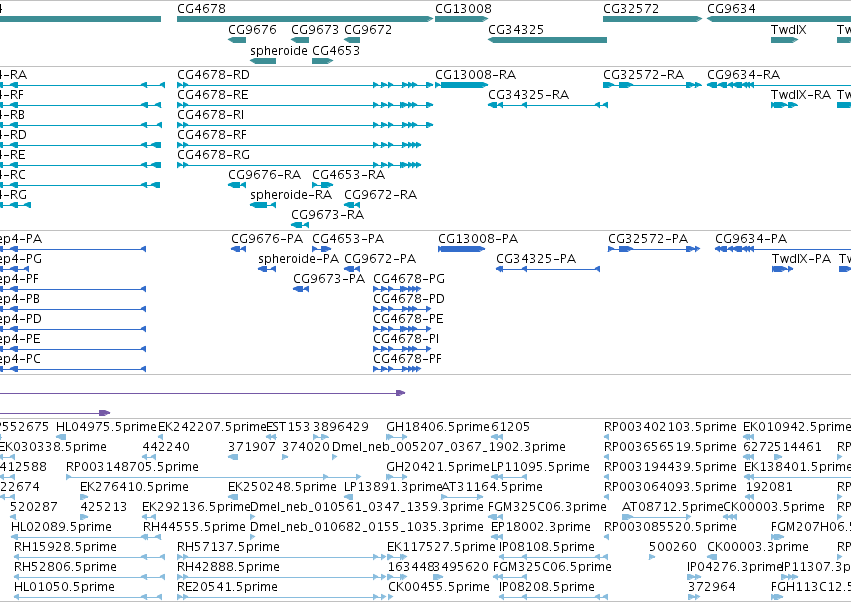
Task: Click EST AT08712.5prime
Action: click(x=656, y=517)
